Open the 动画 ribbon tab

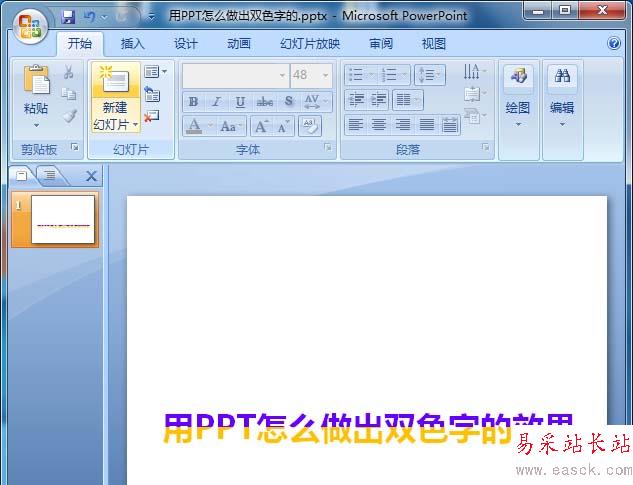(239, 43)
